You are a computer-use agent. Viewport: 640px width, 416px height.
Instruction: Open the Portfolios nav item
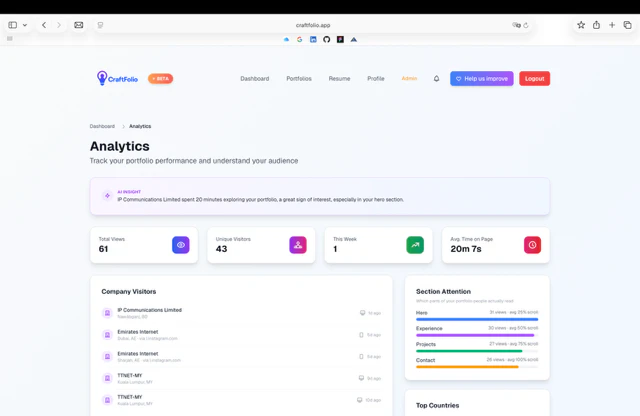pyautogui.click(x=299, y=78)
